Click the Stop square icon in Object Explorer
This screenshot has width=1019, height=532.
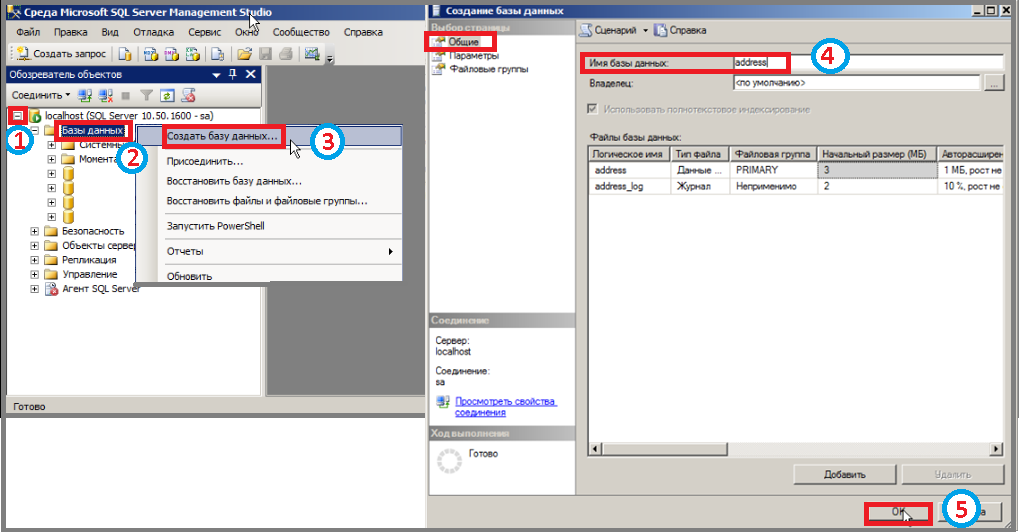coord(126,95)
